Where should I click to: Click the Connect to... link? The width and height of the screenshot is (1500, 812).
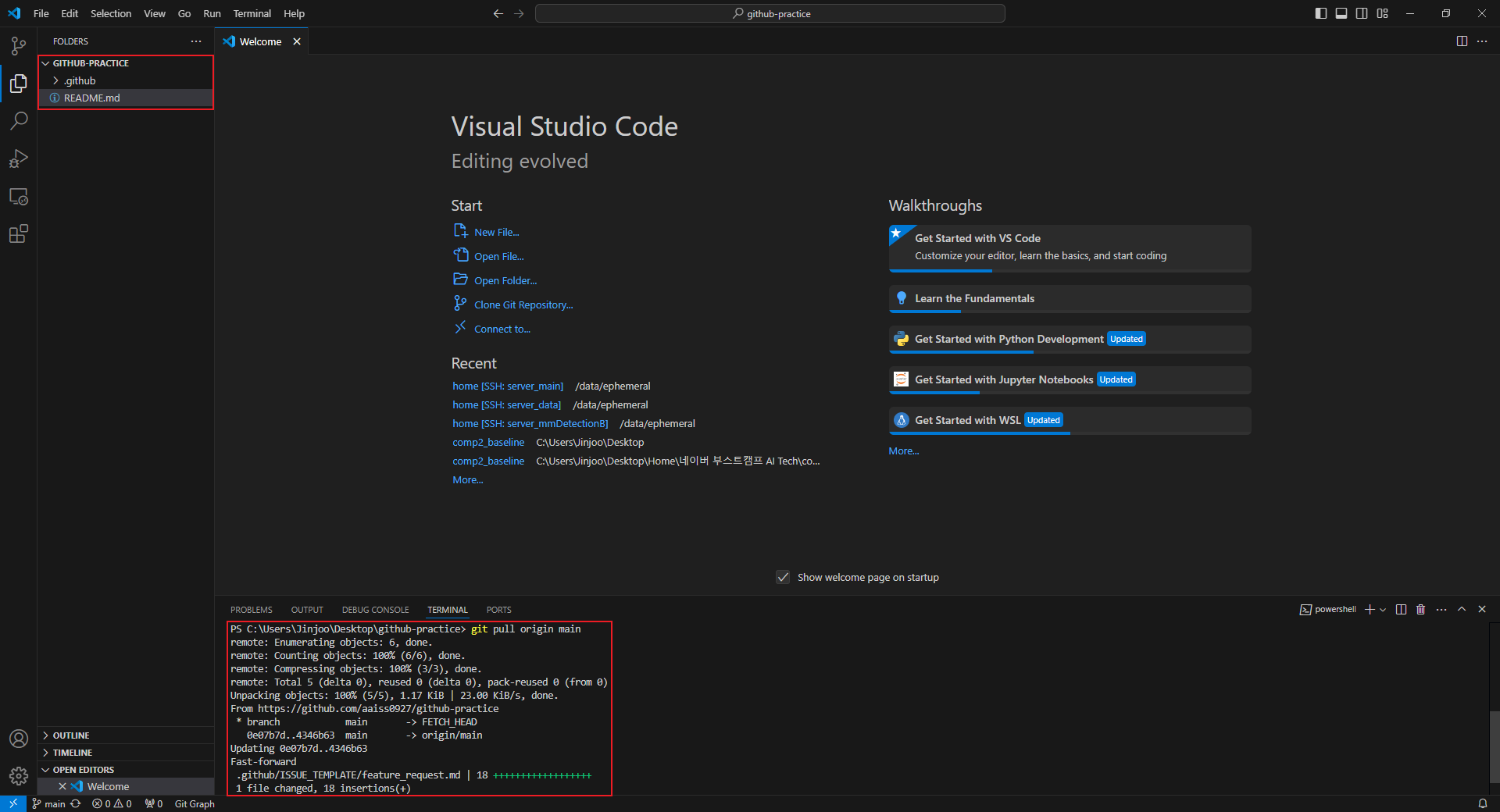pyautogui.click(x=502, y=329)
